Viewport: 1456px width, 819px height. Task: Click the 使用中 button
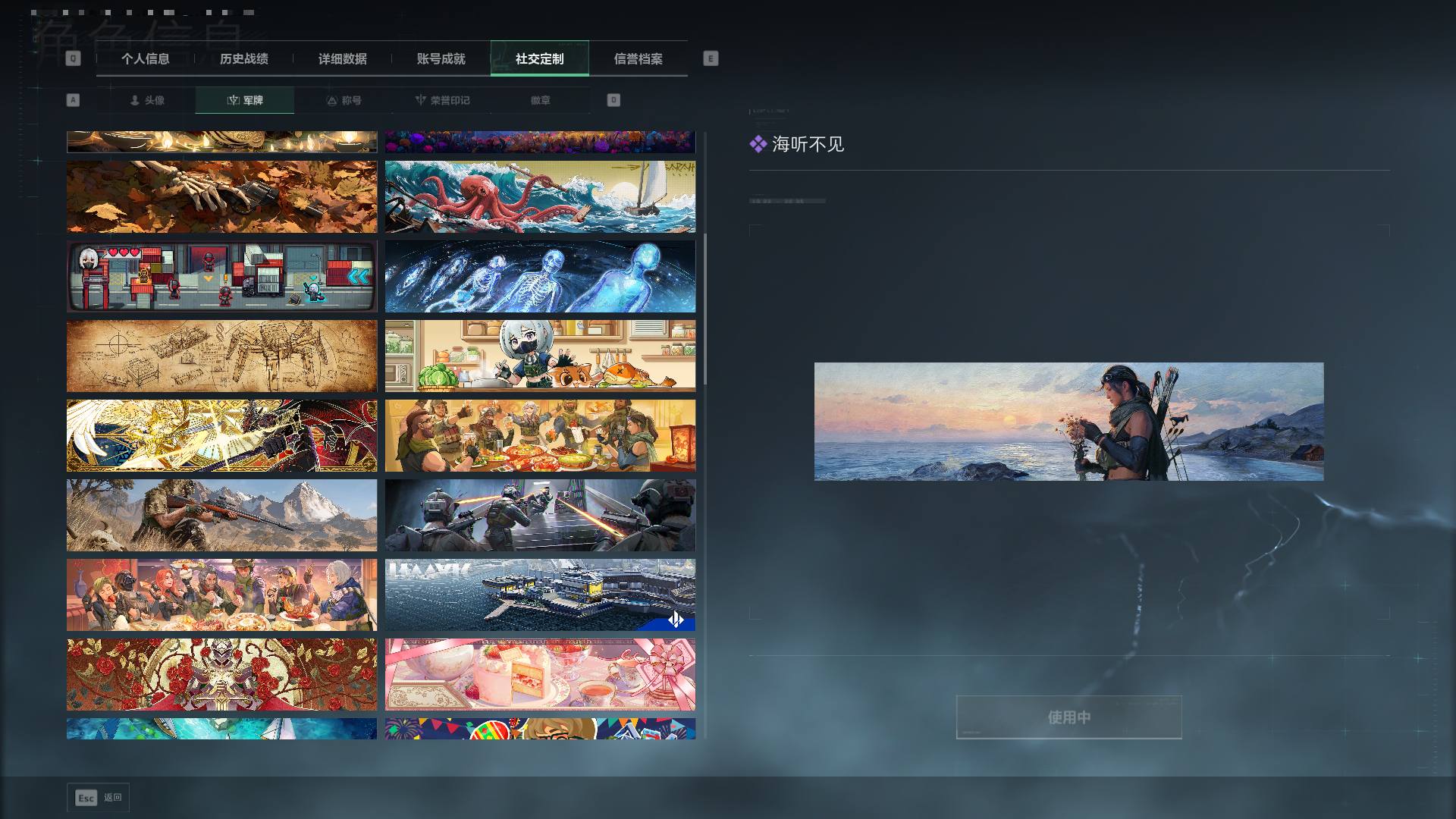coord(1068,717)
